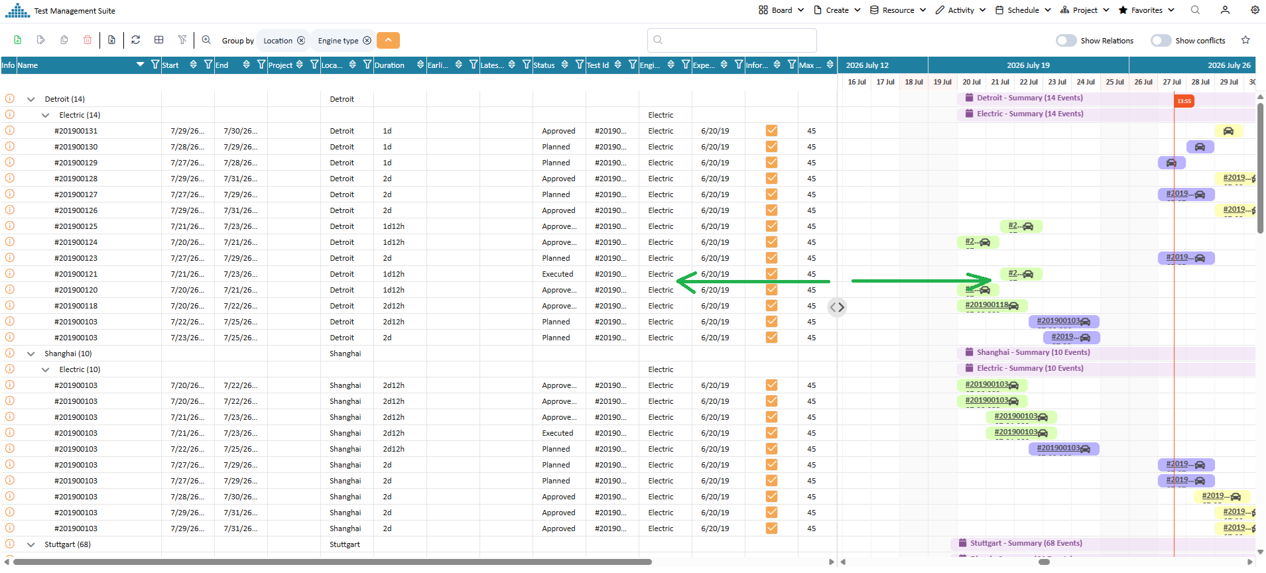Click the favorite star outline icon

(x=1245, y=40)
